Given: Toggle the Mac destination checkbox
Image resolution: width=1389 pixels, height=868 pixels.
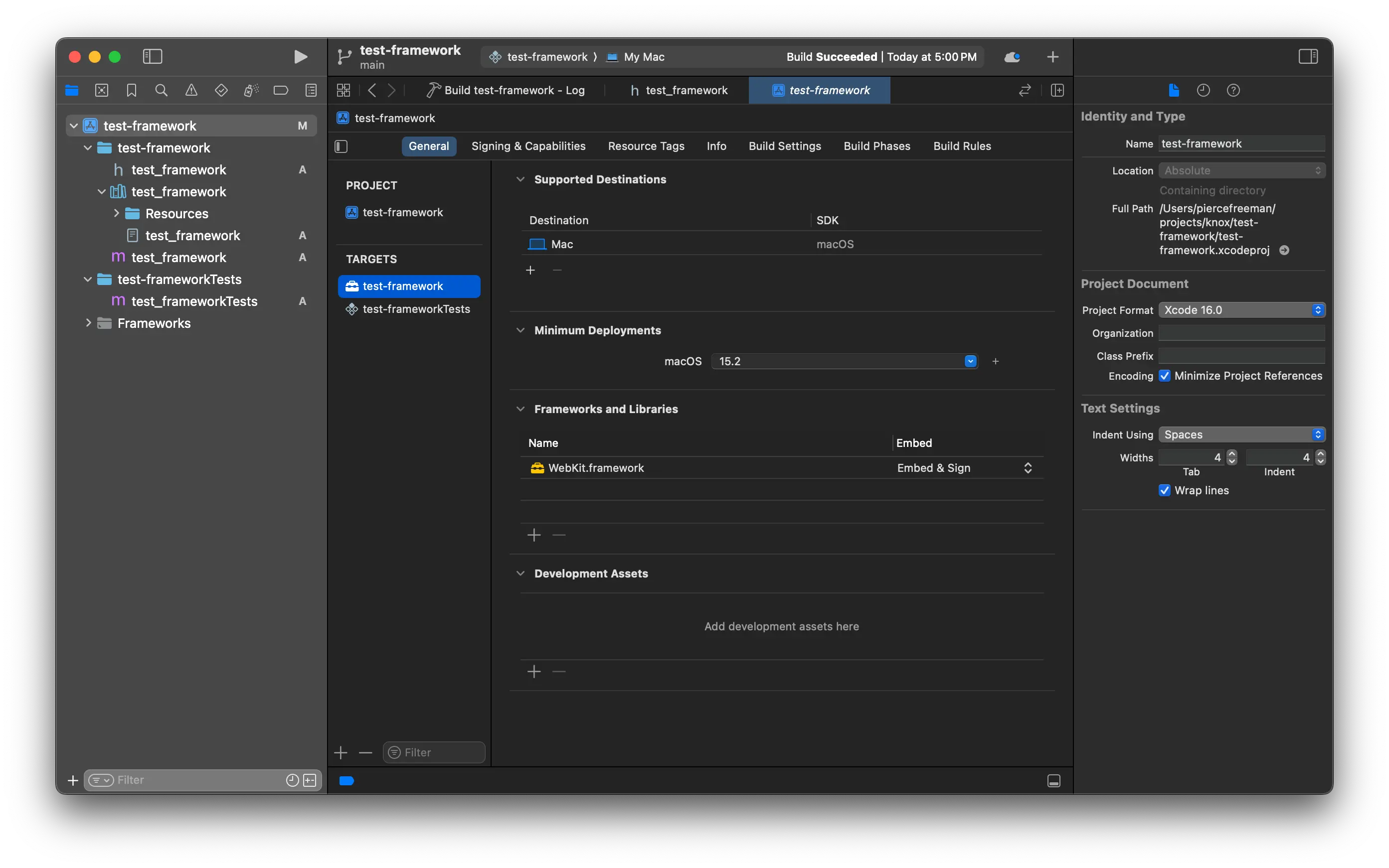Looking at the screenshot, I should (536, 243).
